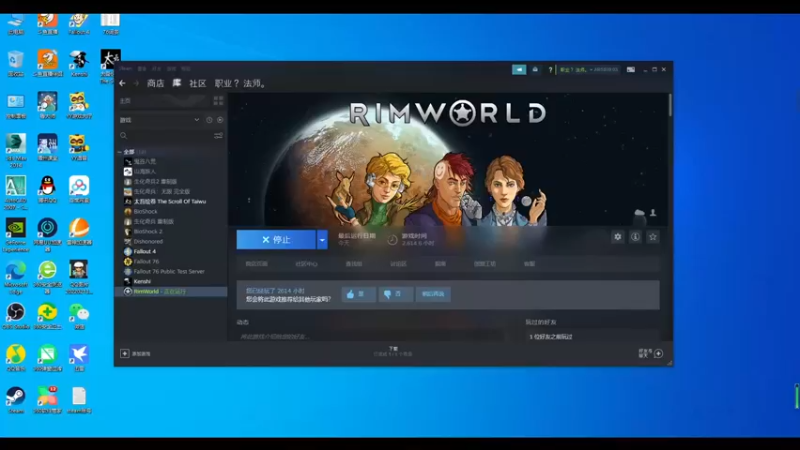Open second tab in RimWorld links bar
800x450 pixels.
tap(306, 264)
